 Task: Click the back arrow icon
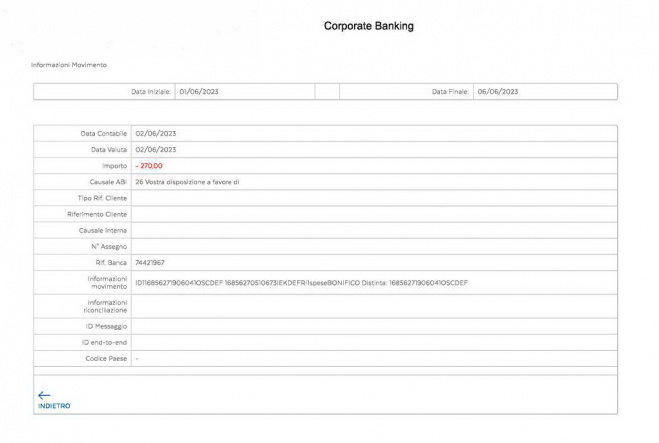[x=42, y=394]
